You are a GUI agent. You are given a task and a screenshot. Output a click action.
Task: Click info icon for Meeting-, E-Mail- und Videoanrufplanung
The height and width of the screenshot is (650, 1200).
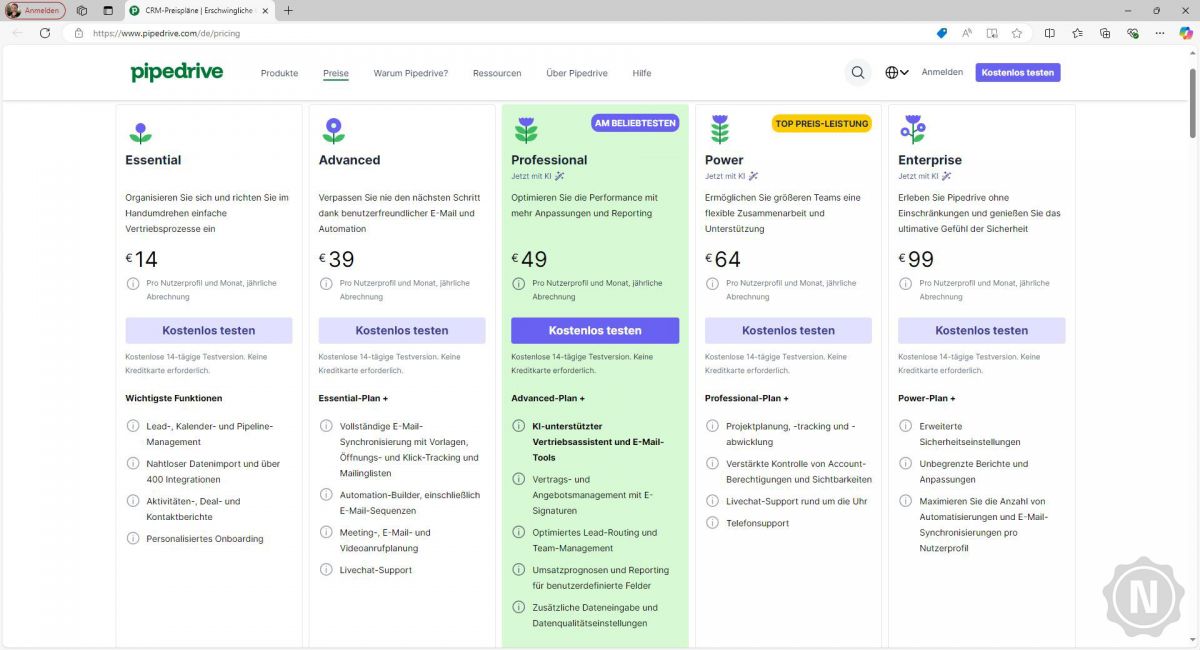325,533
